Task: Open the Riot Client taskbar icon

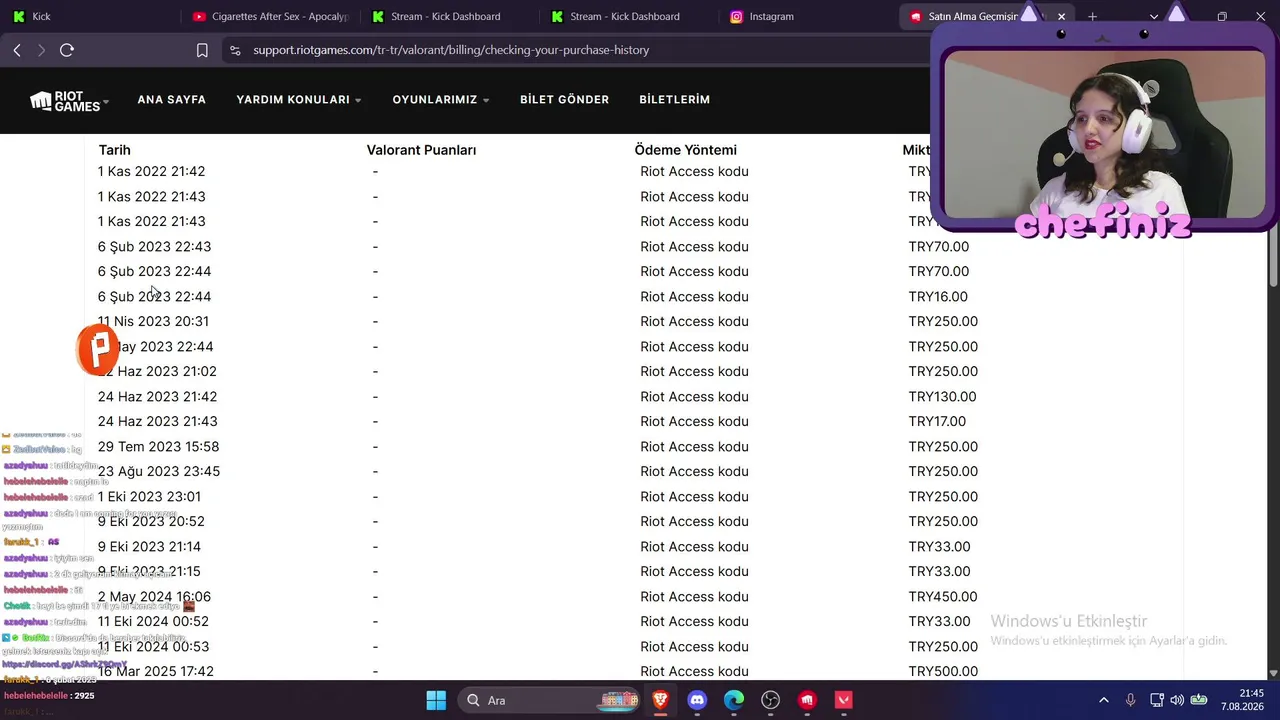Action: coord(807,700)
